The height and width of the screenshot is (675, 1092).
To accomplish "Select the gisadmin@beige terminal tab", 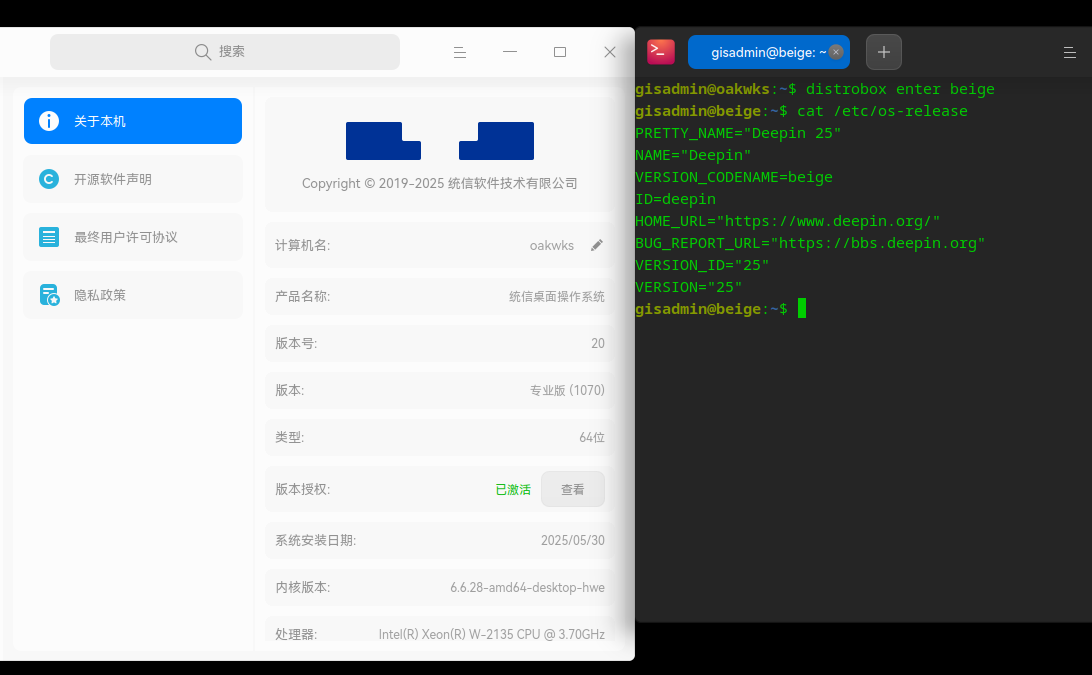I will [768, 52].
